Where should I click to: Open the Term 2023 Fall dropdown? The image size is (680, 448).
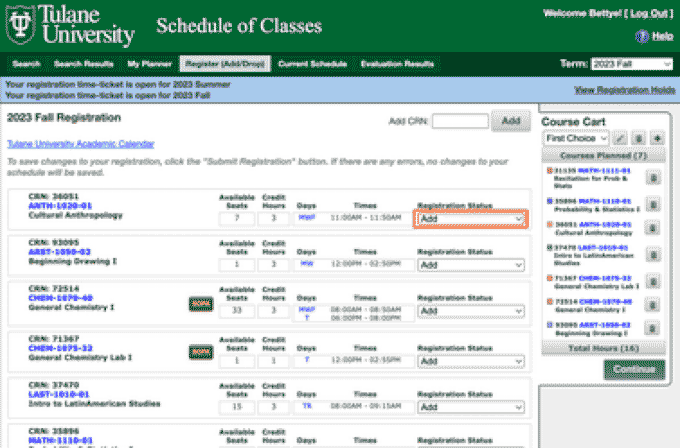(631, 64)
